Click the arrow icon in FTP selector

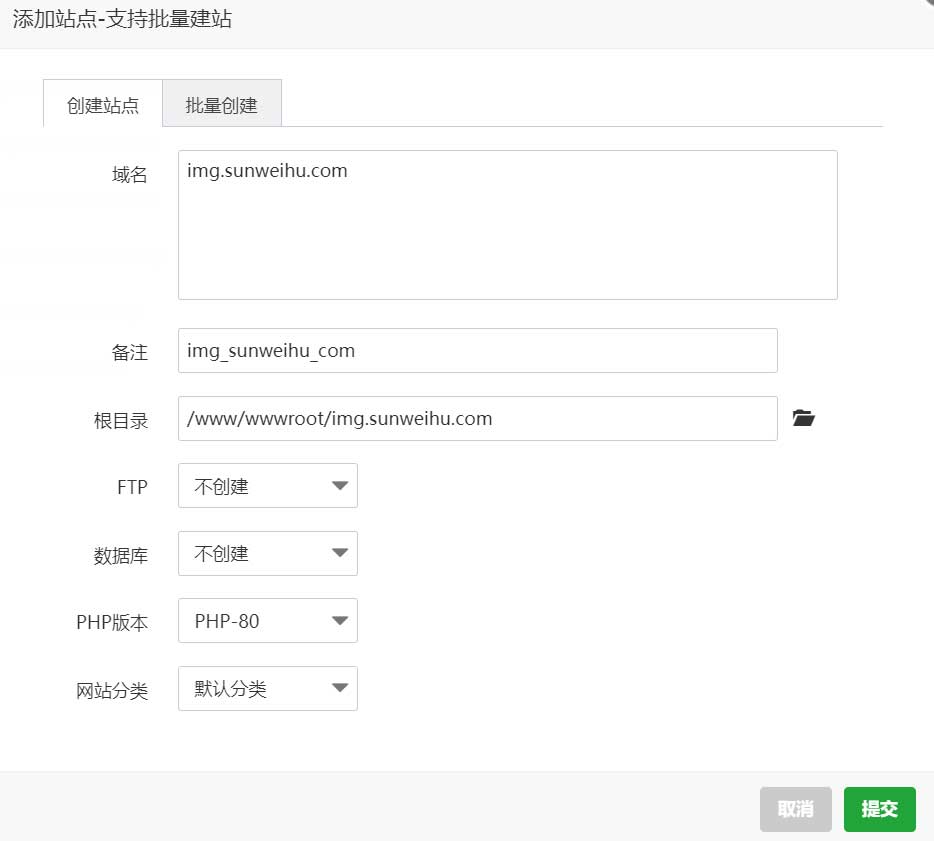[340, 485]
